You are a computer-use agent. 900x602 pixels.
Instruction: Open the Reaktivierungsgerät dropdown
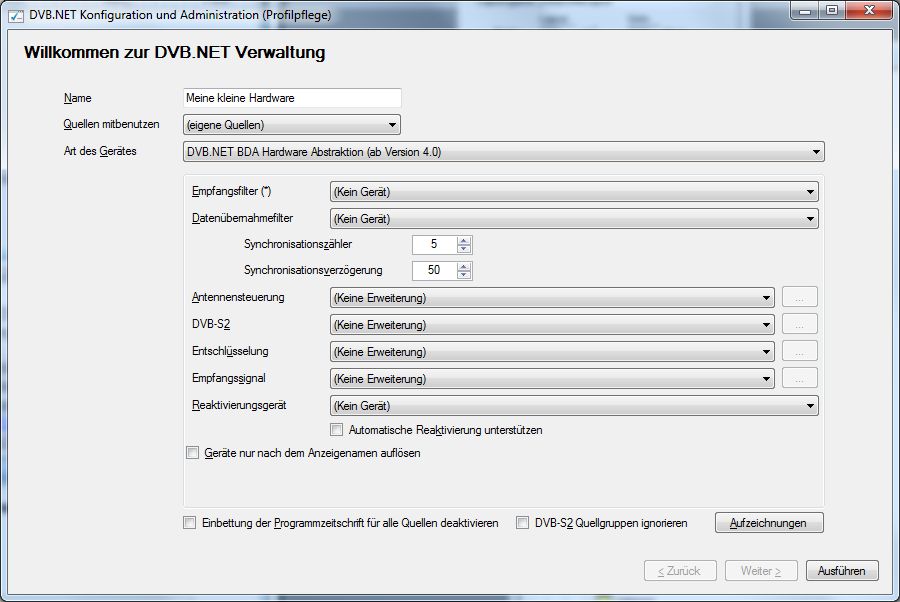574,406
